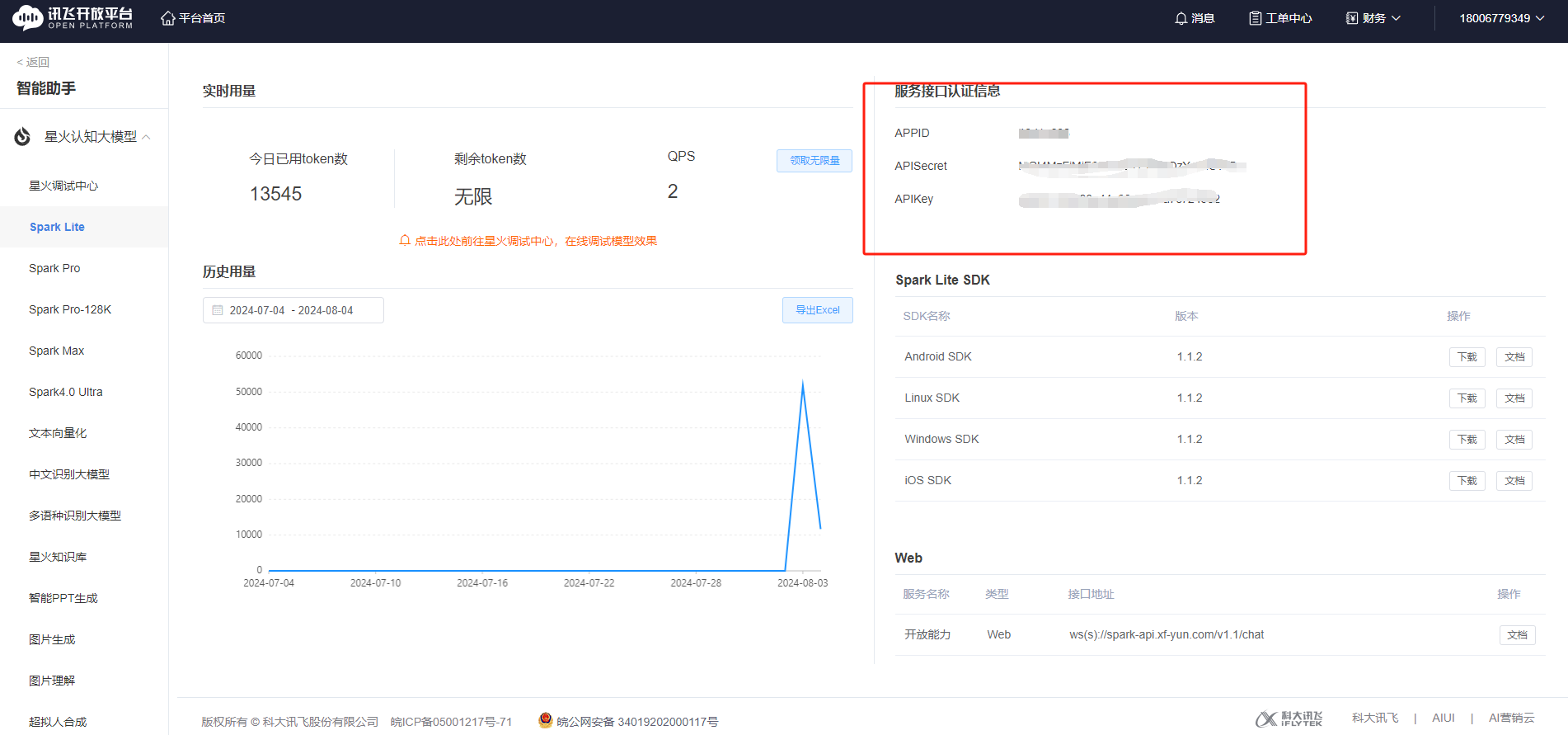The image size is (1568, 735).
Task: Click the 返回 back link
Action: click(33, 62)
